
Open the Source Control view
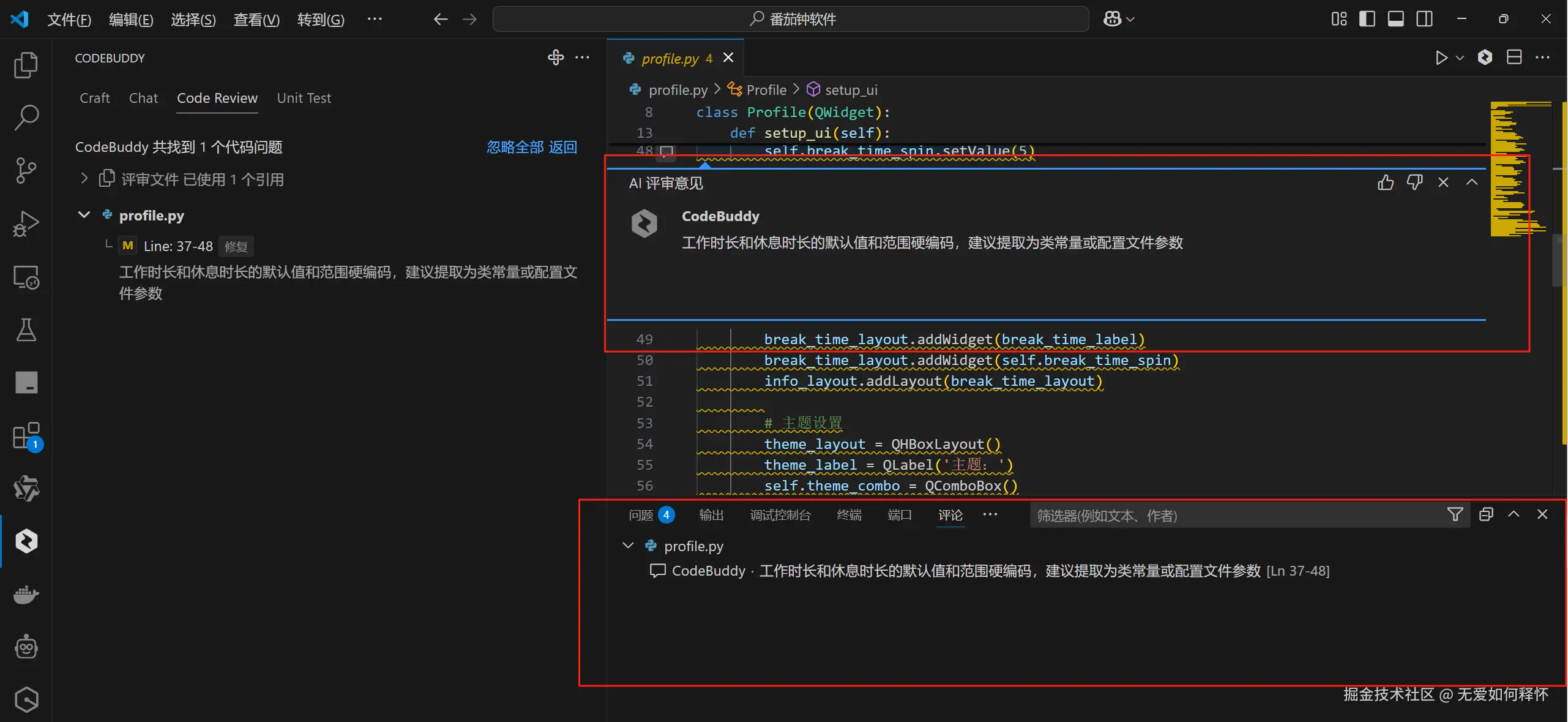(x=26, y=171)
